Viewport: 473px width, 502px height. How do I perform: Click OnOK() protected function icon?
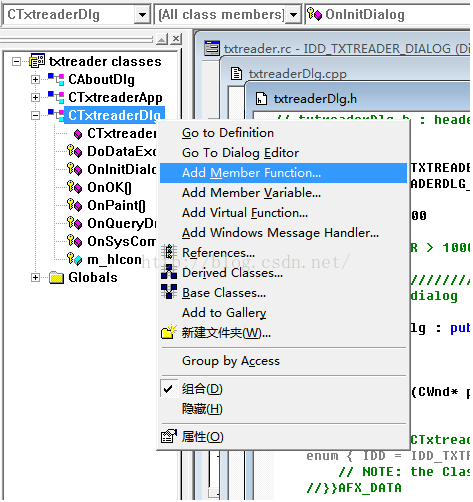(74, 187)
